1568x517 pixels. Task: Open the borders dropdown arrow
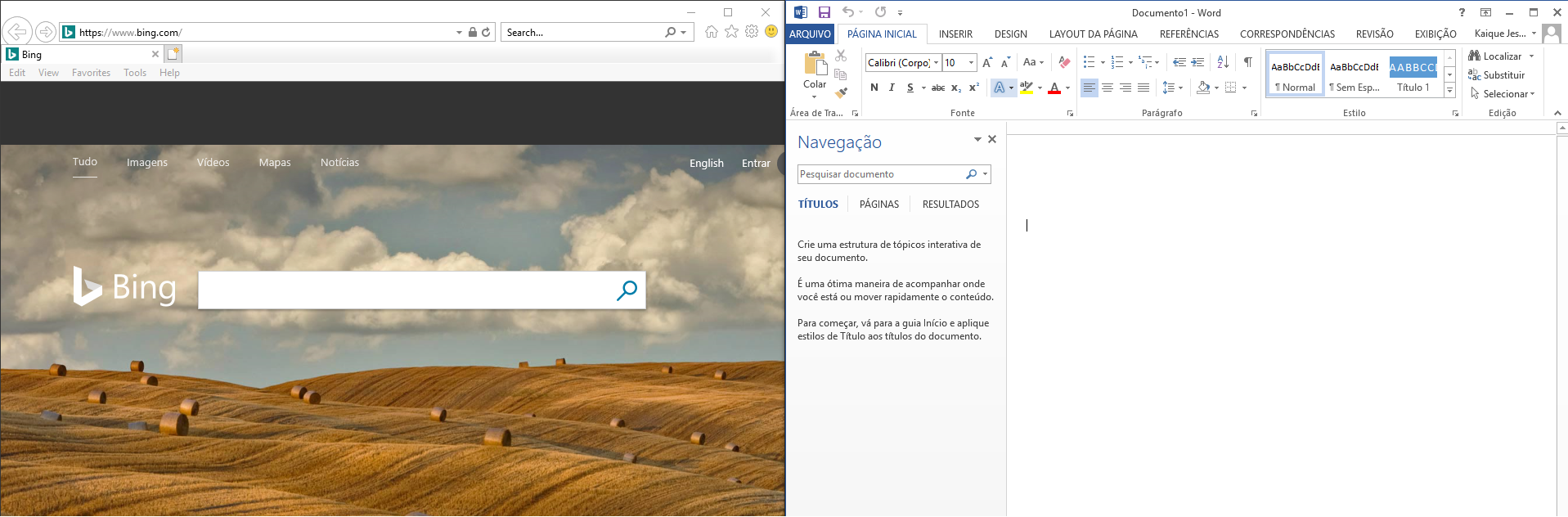[x=1244, y=88]
